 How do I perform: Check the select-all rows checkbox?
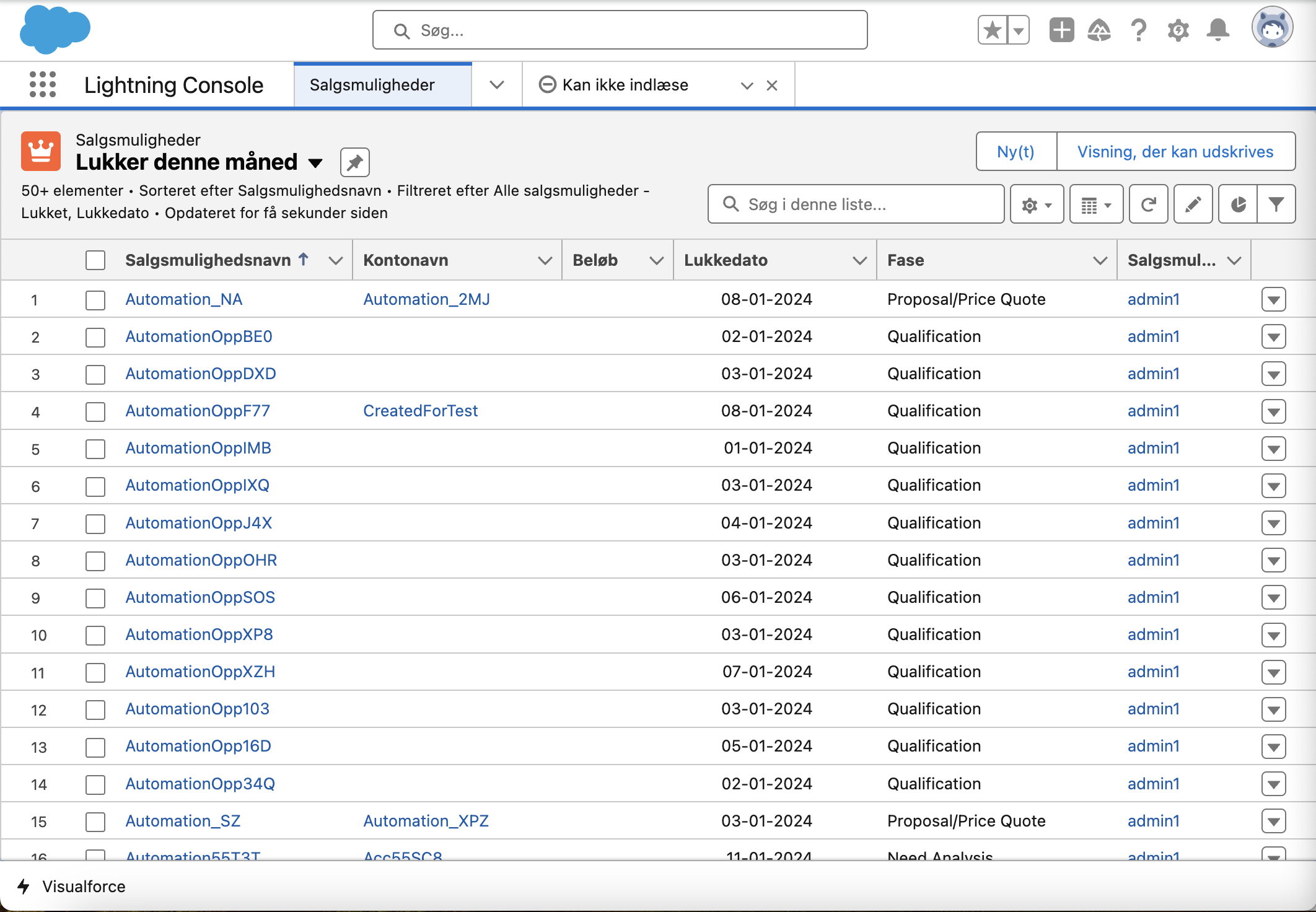coord(95,260)
